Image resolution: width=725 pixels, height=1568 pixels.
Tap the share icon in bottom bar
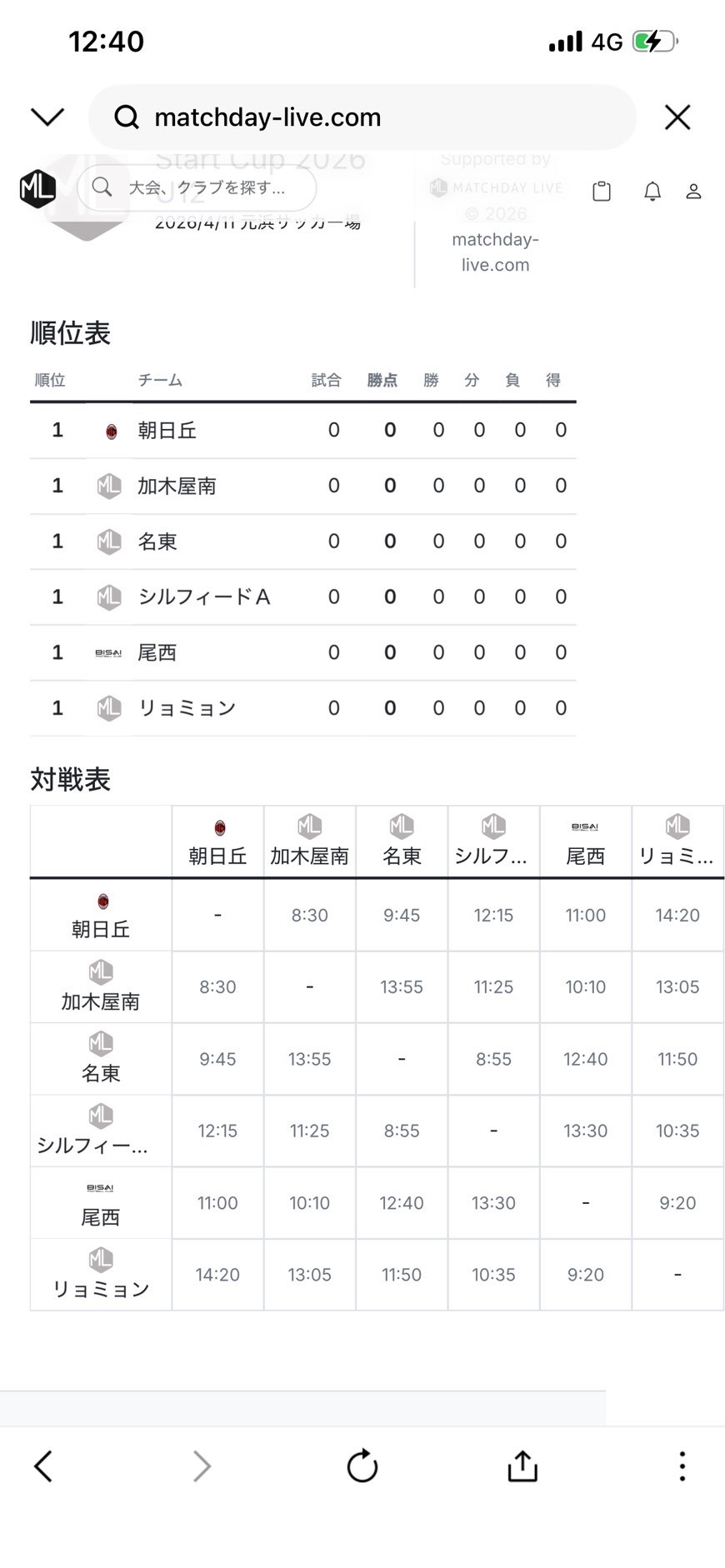(x=522, y=1466)
